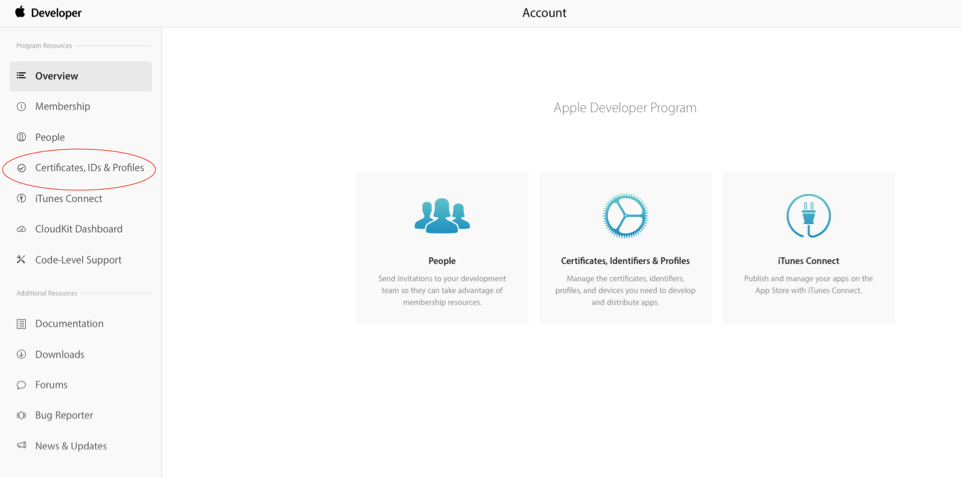Click the iTunes Connect plug icon
Screen dimensions: 962x478
(x=808, y=216)
